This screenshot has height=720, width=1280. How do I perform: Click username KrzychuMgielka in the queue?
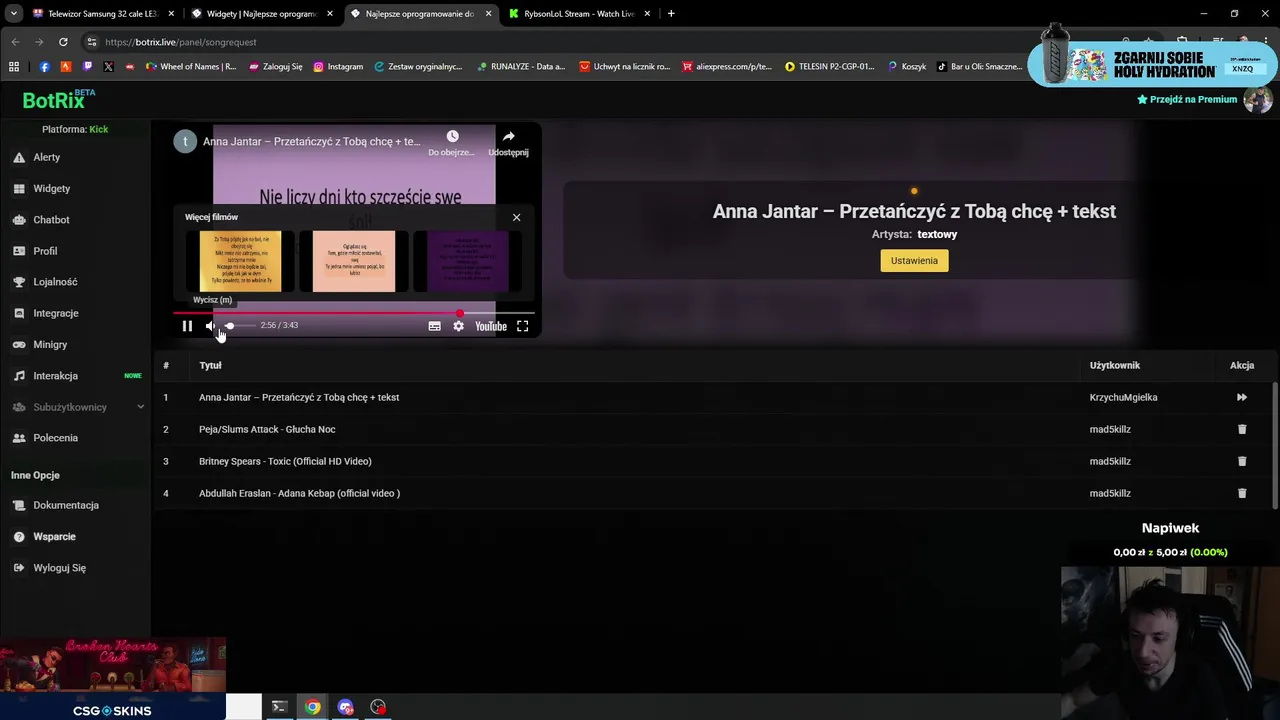tap(1123, 397)
